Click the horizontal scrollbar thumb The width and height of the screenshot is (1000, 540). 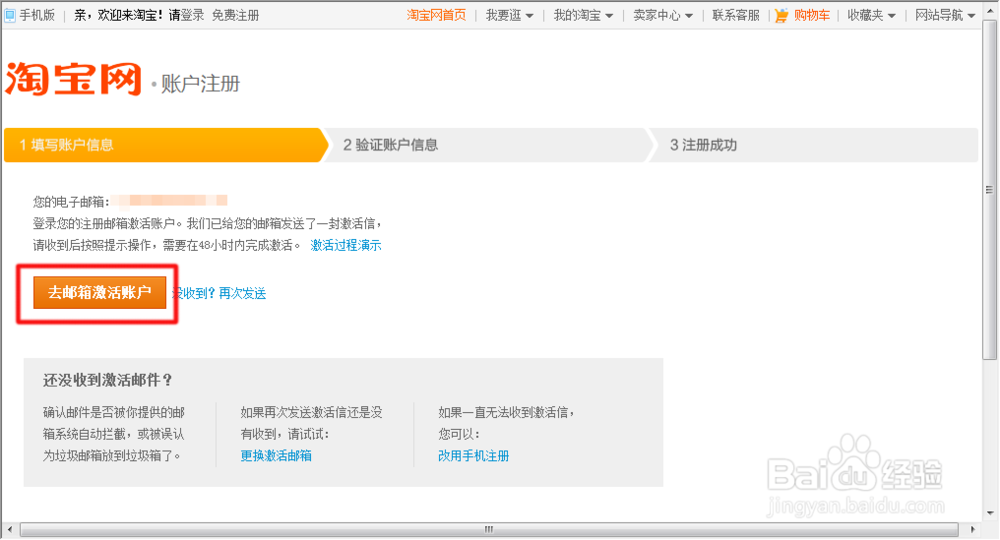489,530
